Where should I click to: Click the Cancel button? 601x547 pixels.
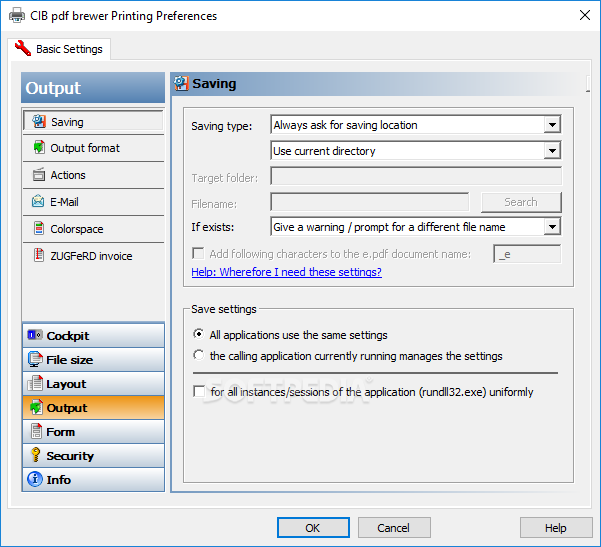click(393, 528)
